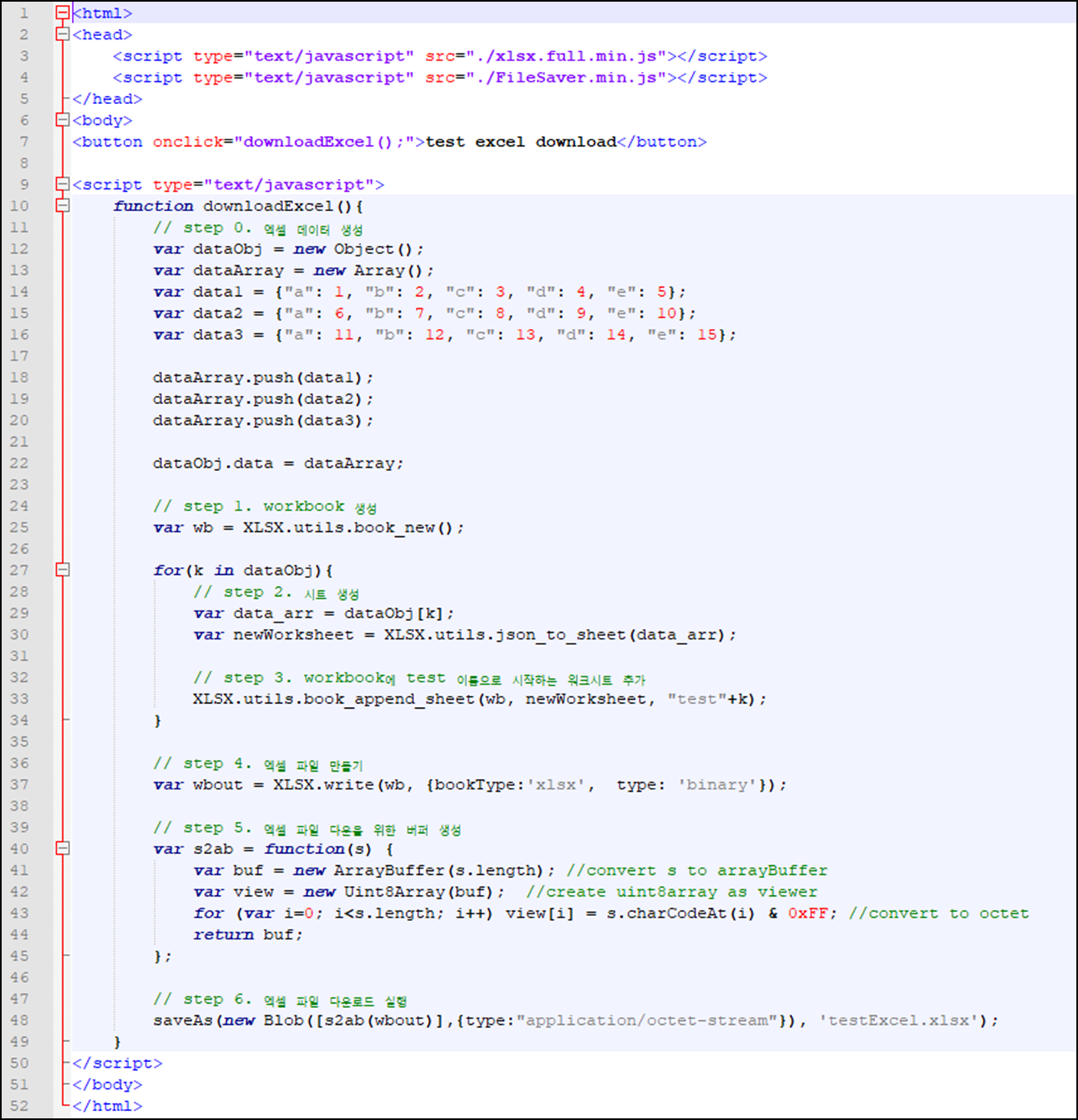Click line number 7 in the gutter

[24, 142]
